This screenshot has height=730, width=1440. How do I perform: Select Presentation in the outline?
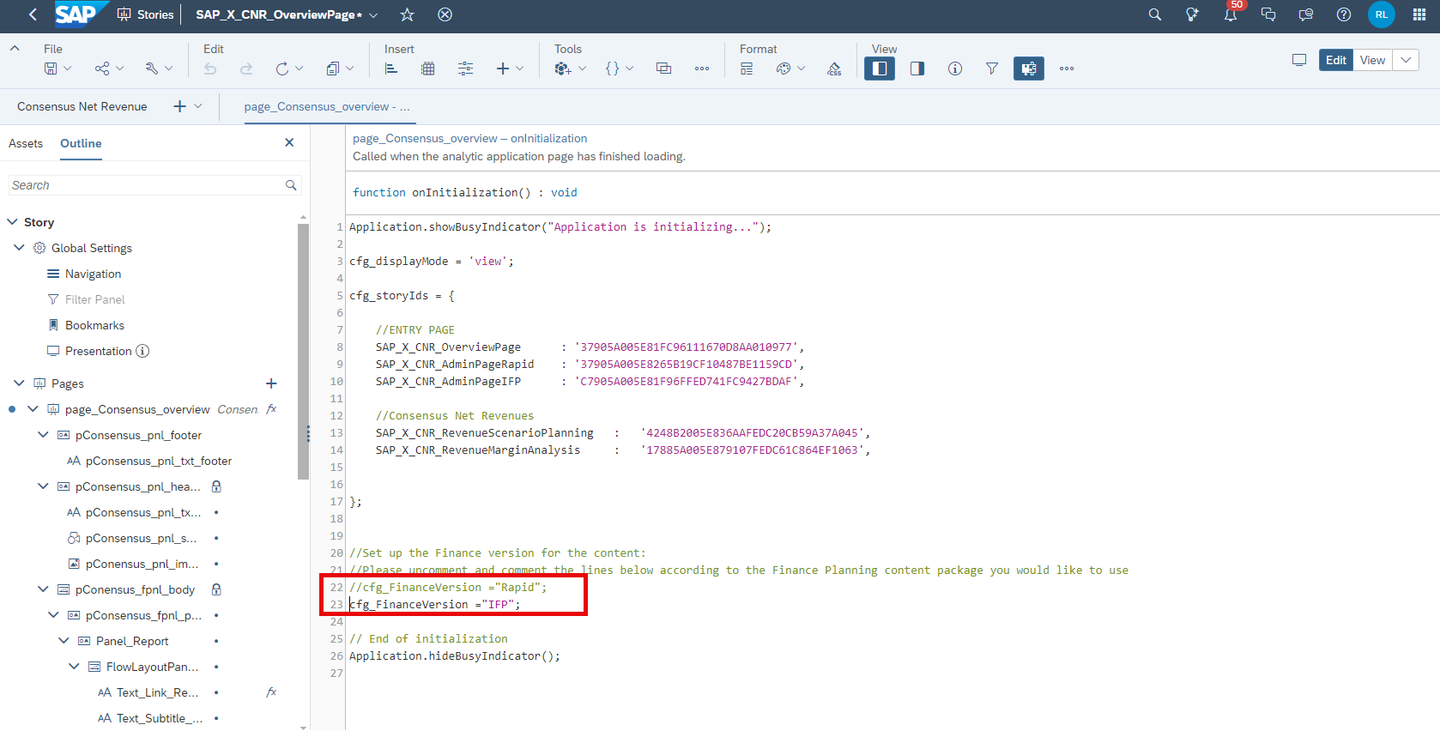point(98,351)
